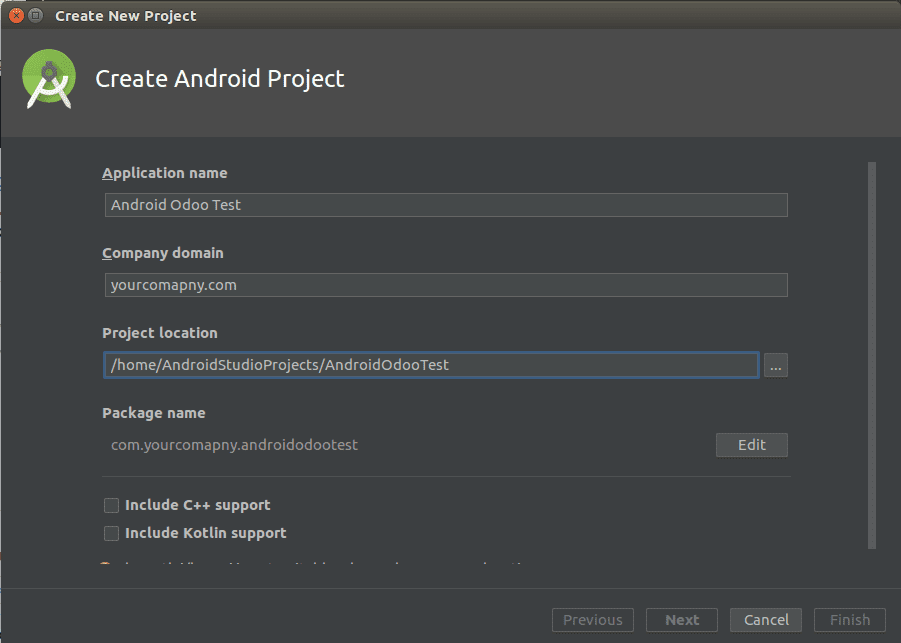
Task: Click the title bar button beside Close
Action: click(x=36, y=16)
